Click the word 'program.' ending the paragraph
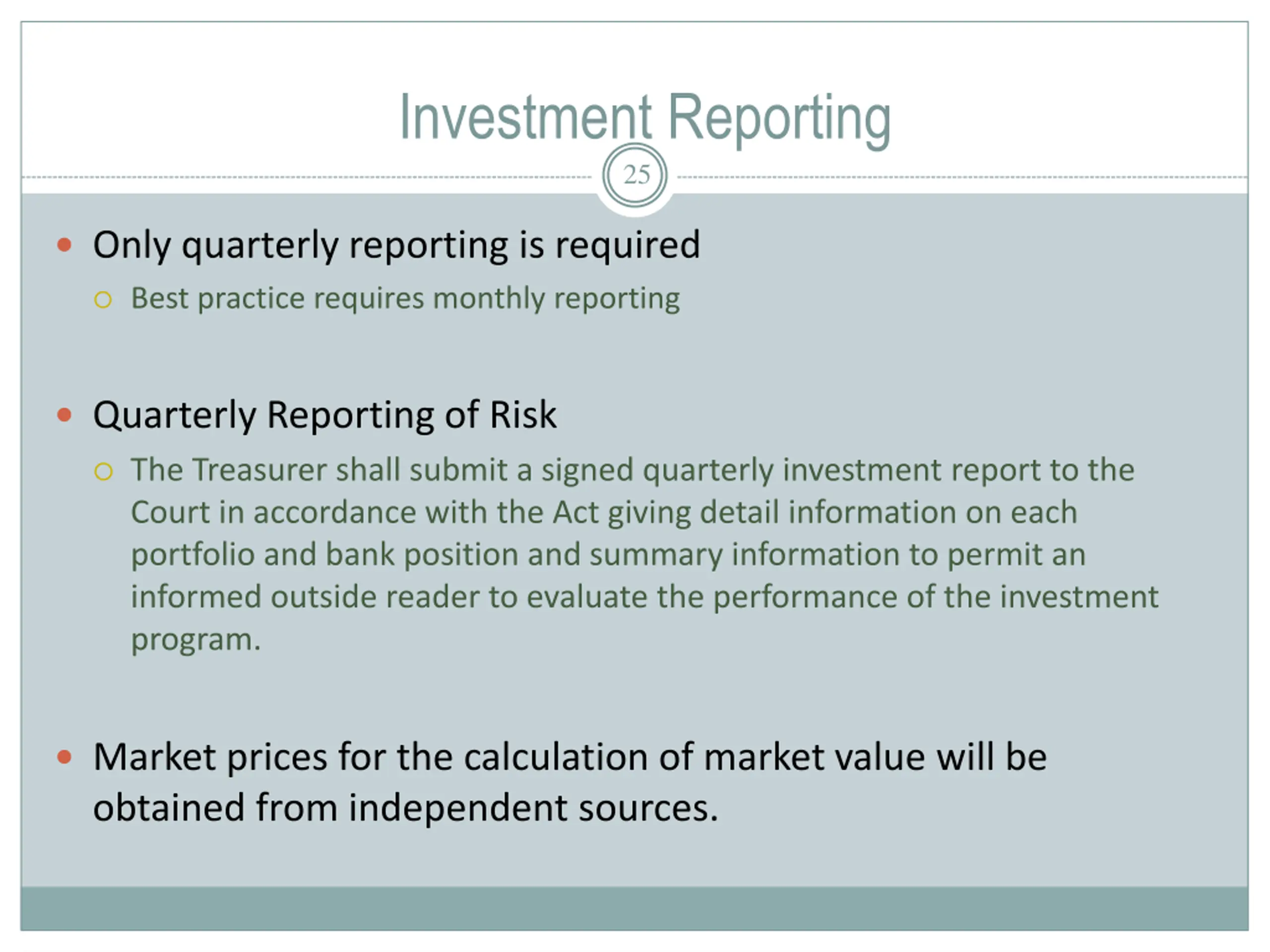Image resolution: width=1270 pixels, height=952 pixels. point(196,639)
